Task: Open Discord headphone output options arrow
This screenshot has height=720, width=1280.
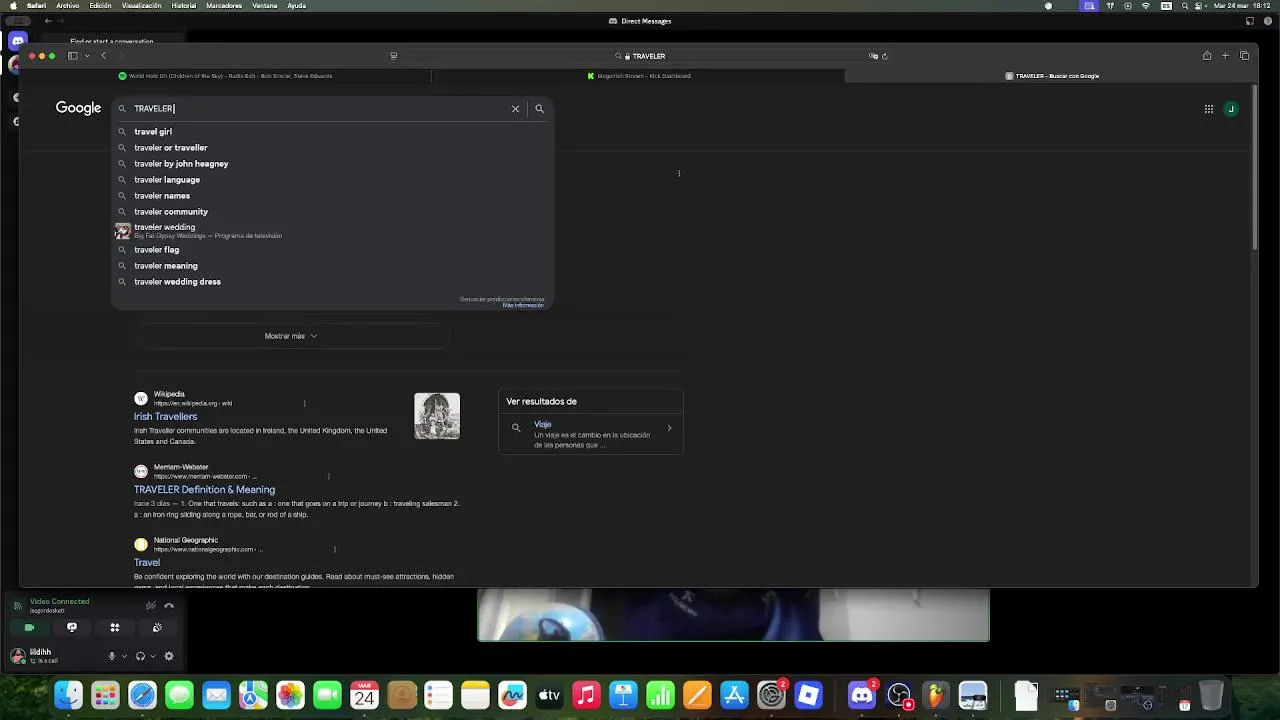Action: 152,656
